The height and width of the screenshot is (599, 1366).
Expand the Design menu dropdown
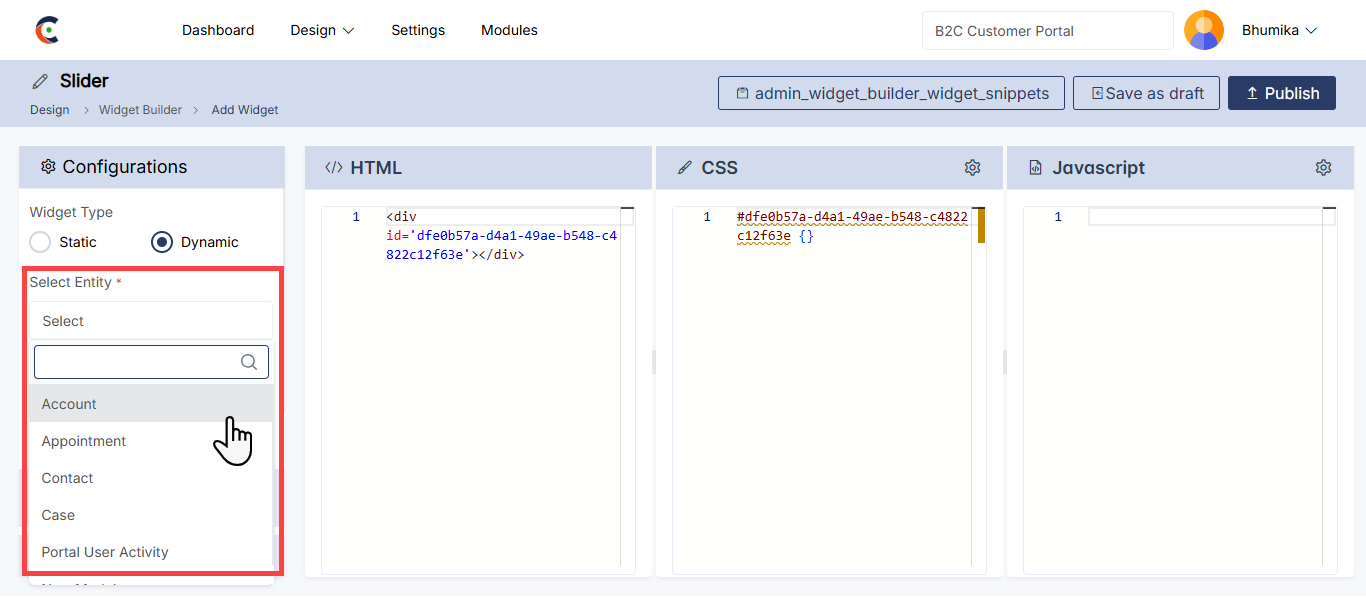pos(322,30)
